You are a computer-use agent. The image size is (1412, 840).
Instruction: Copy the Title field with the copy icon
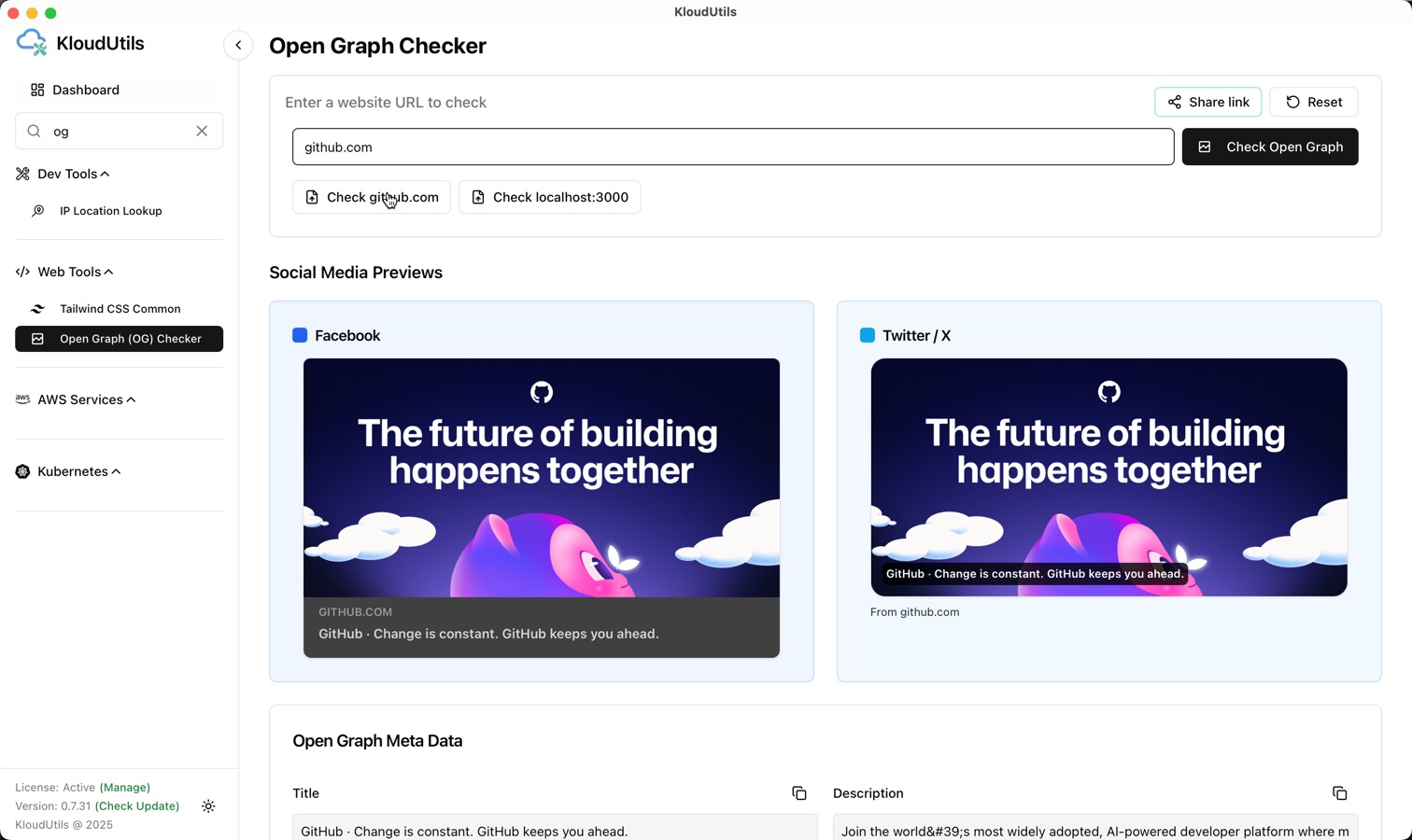[x=798, y=793]
